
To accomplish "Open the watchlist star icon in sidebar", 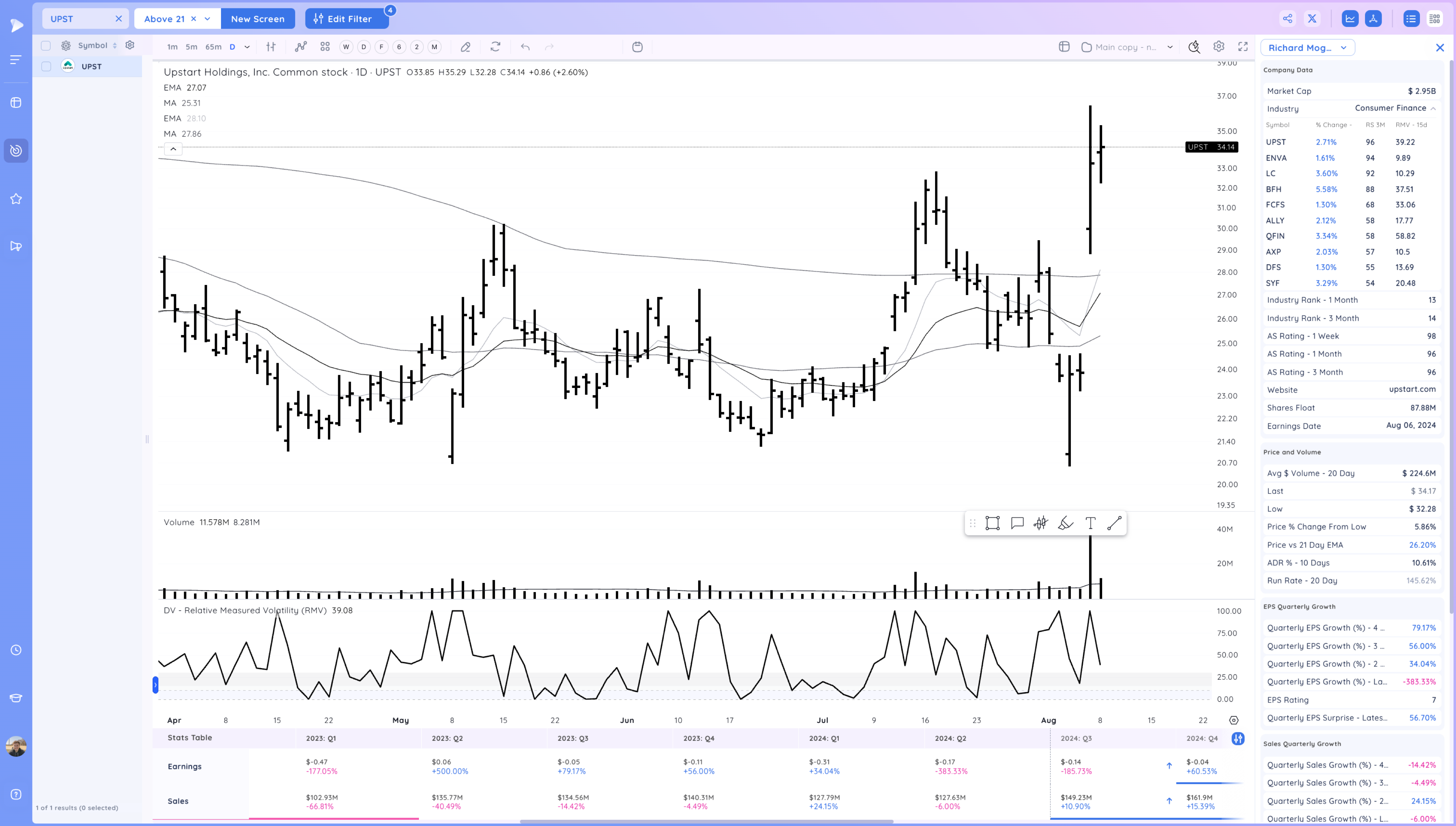I will click(16, 199).
